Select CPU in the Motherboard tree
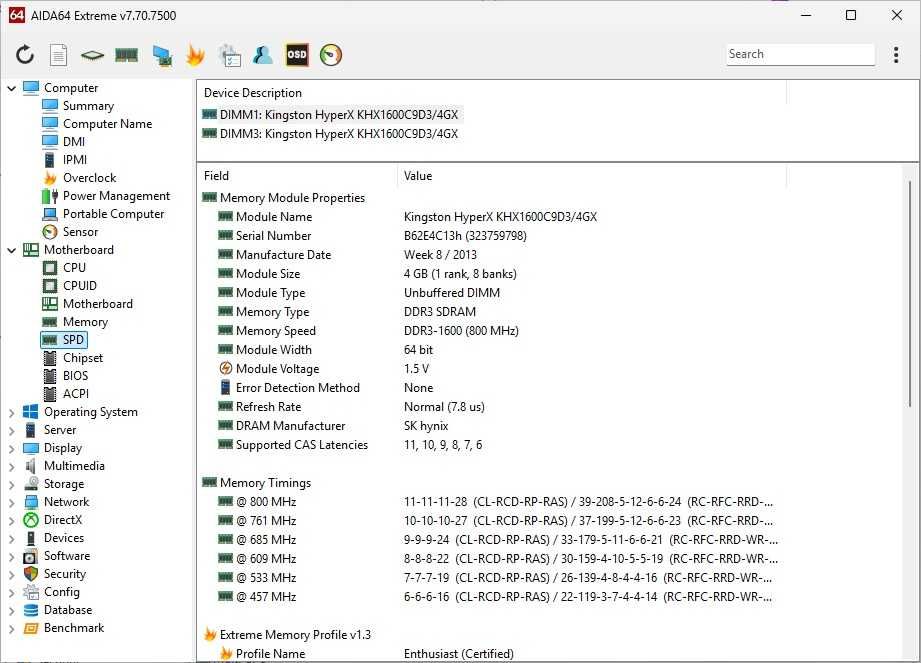Image resolution: width=921 pixels, height=663 pixels. pyautogui.click(x=74, y=268)
